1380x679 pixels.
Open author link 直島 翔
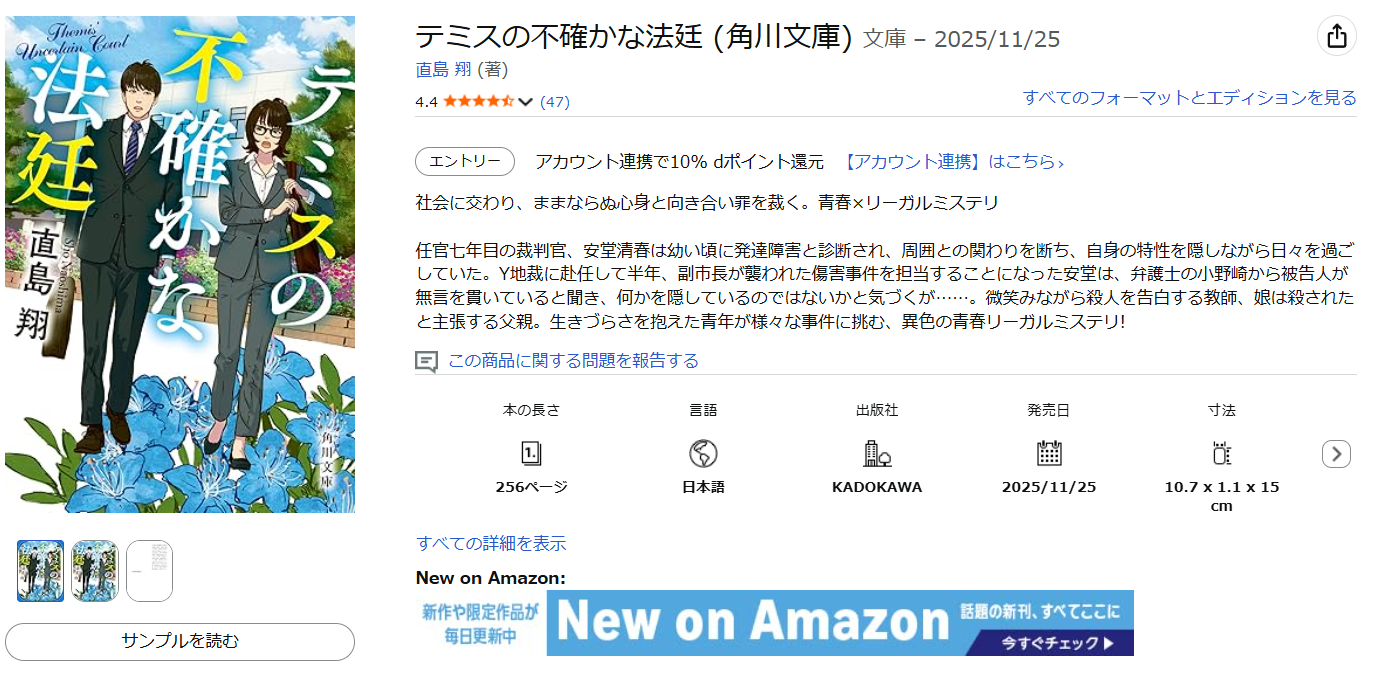point(444,70)
